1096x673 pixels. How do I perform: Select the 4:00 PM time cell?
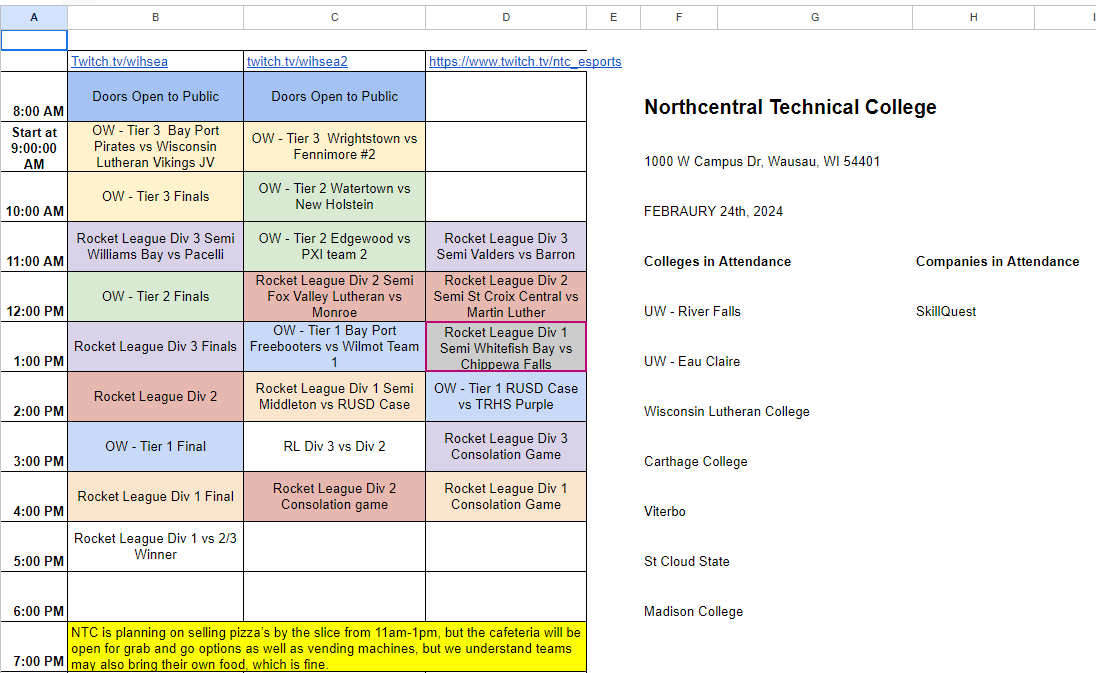34,497
